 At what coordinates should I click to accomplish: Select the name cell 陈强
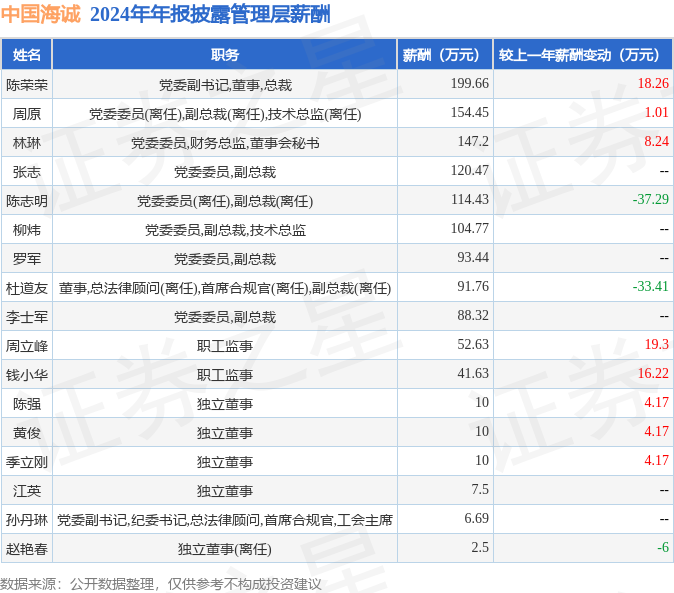(27, 404)
